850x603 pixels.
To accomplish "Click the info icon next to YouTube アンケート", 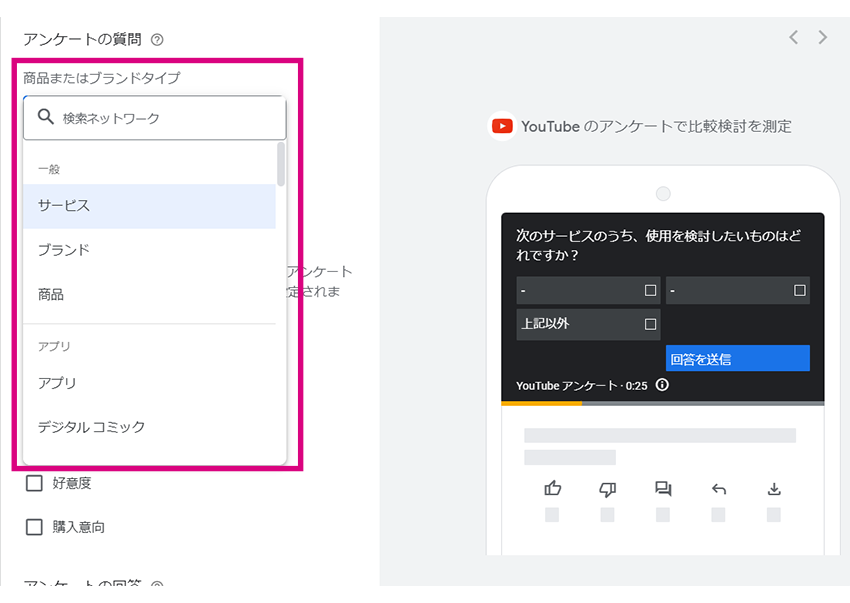I will pos(662,385).
